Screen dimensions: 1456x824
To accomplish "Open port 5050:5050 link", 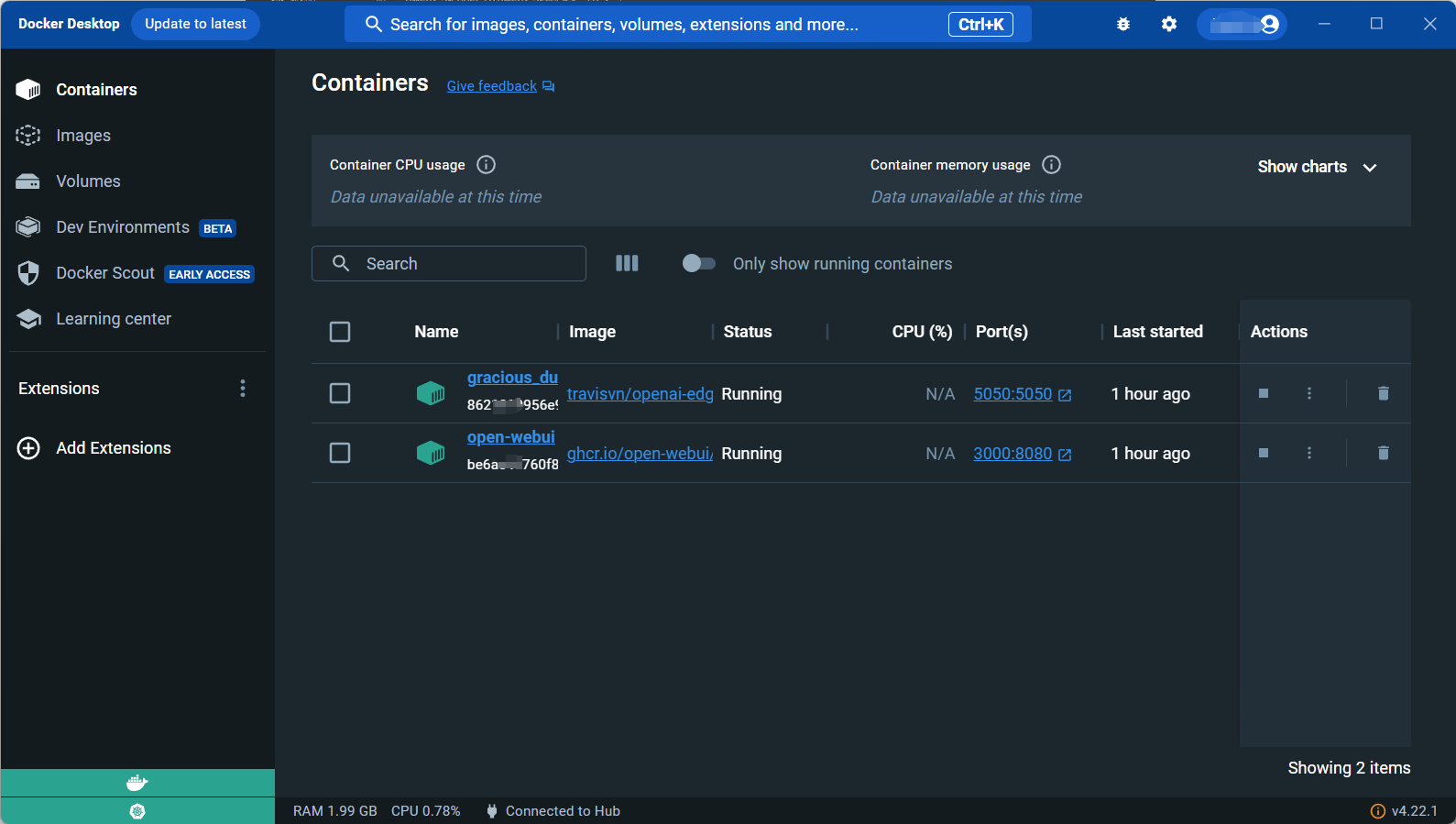I will tap(1013, 394).
